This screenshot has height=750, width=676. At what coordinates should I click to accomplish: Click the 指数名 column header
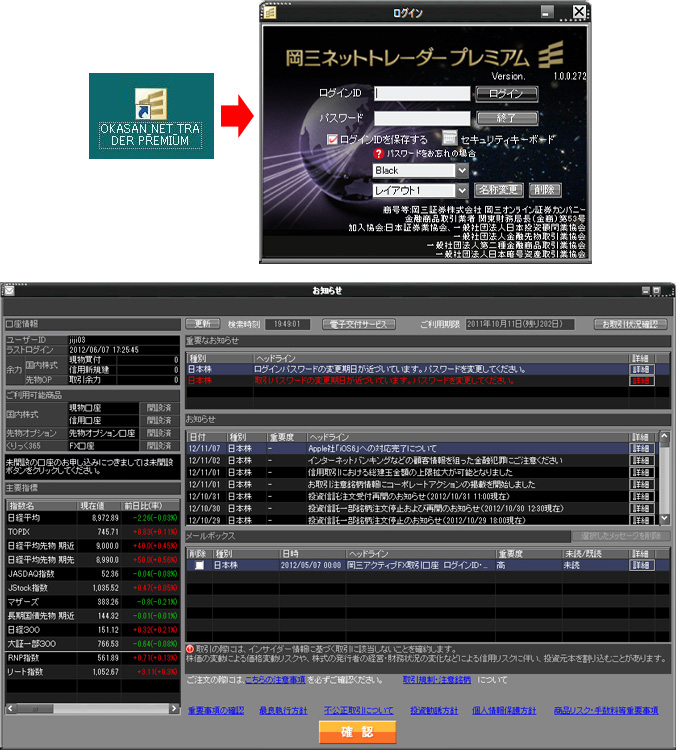pyautogui.click(x=42, y=506)
